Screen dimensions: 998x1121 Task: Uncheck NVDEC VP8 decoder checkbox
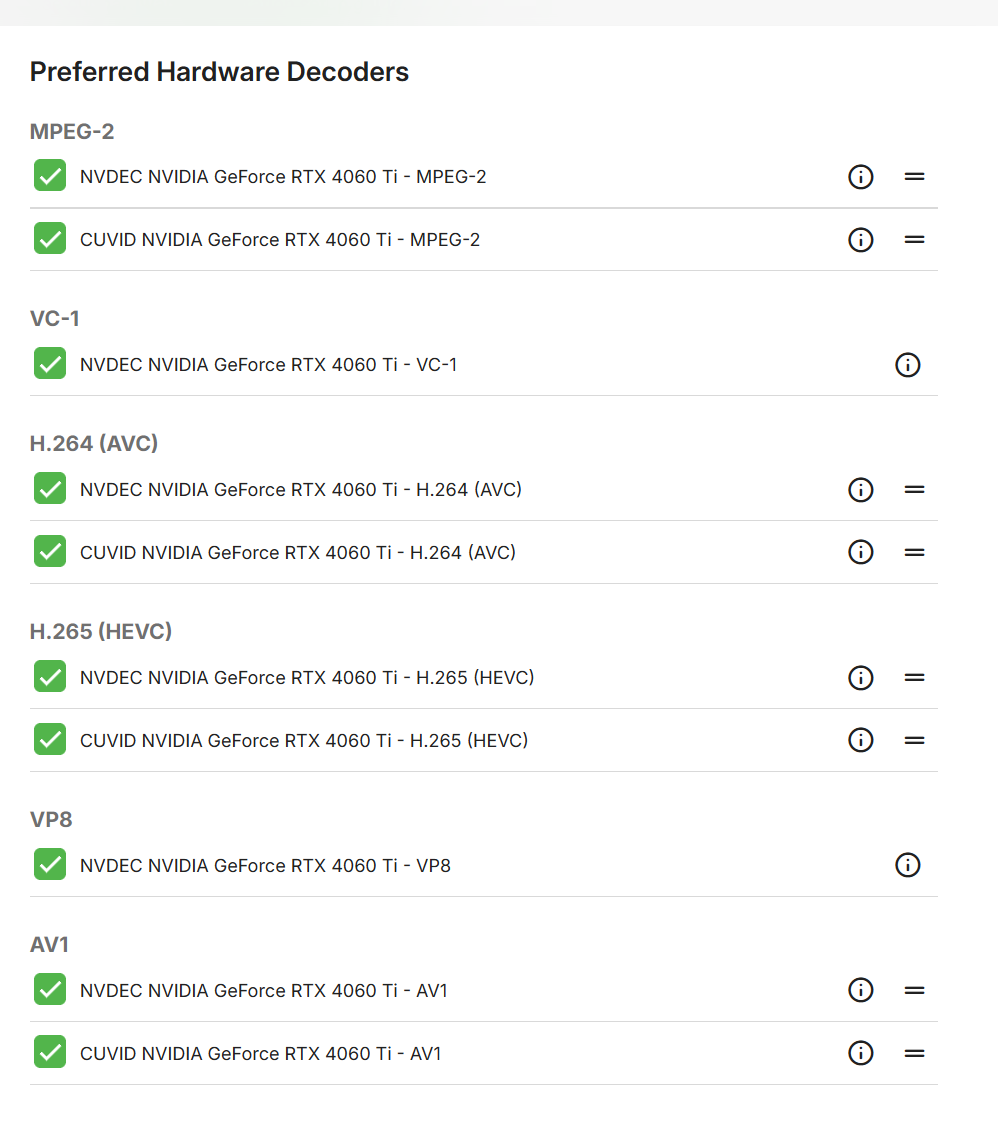pos(50,864)
